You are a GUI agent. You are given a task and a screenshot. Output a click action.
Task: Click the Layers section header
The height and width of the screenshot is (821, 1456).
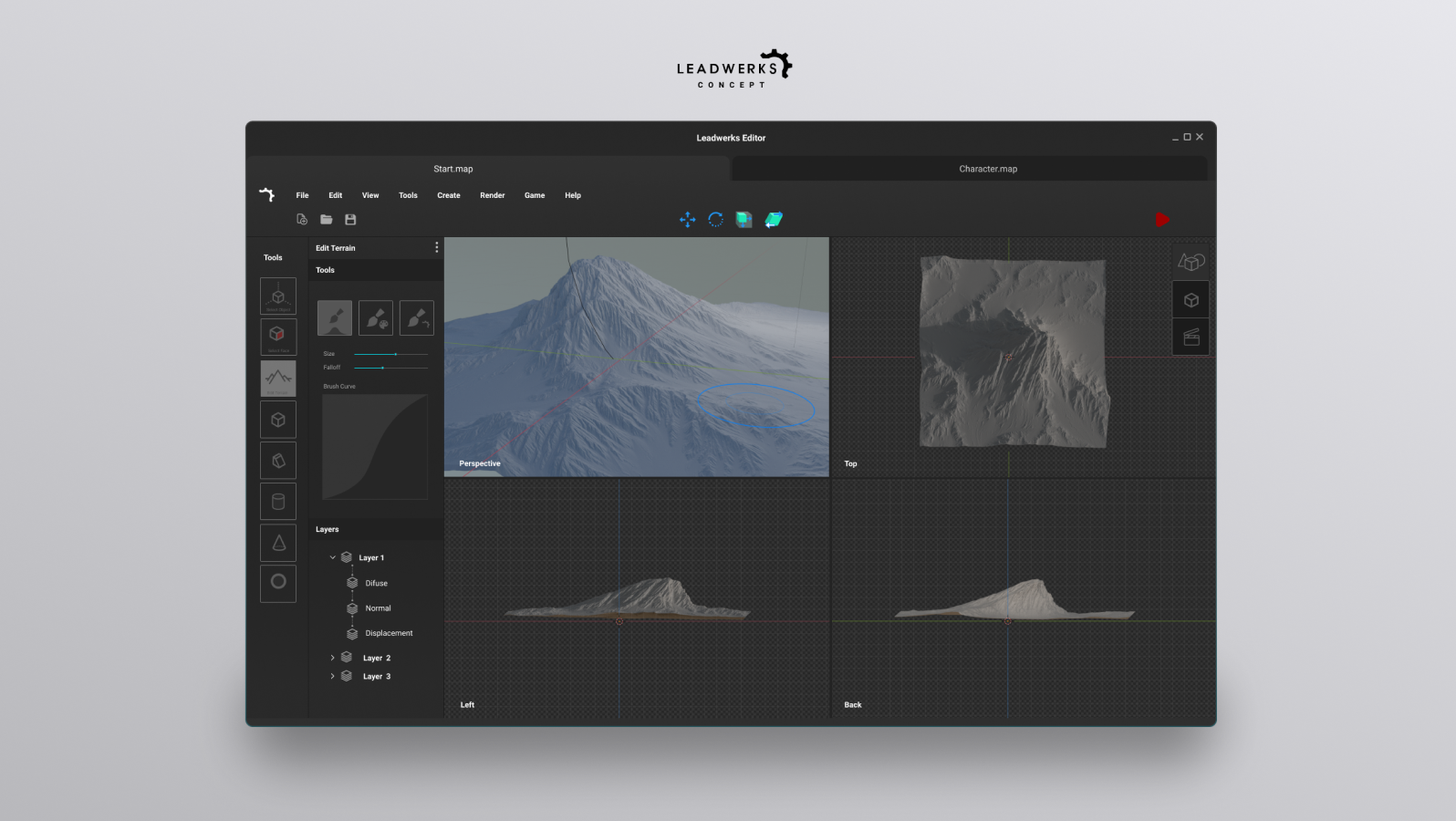click(376, 529)
